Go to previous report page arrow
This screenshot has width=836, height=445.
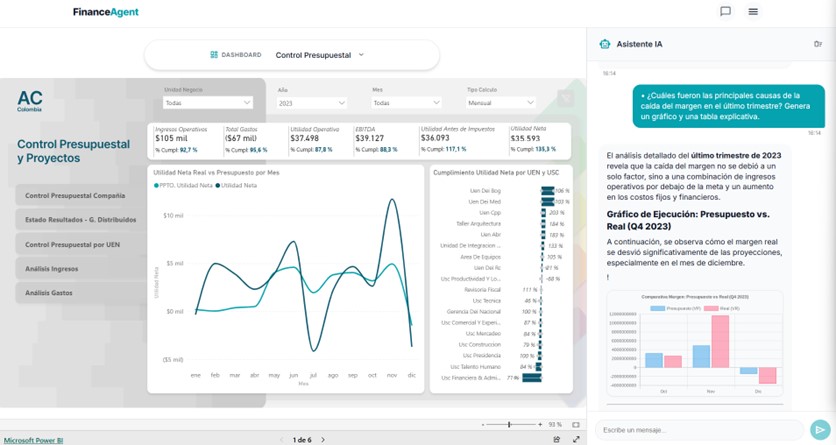pyautogui.click(x=282, y=439)
